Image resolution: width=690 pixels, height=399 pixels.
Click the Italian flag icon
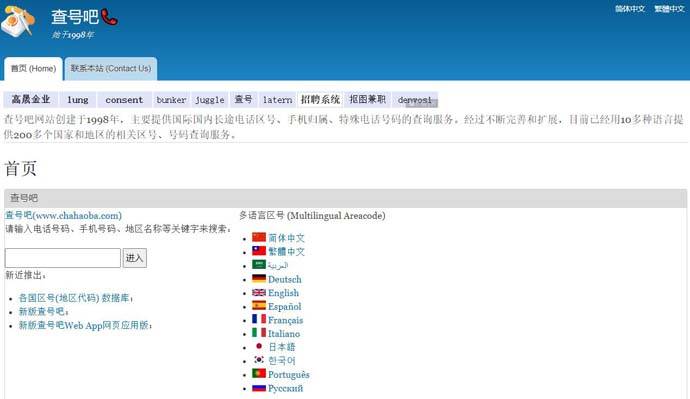259,333
